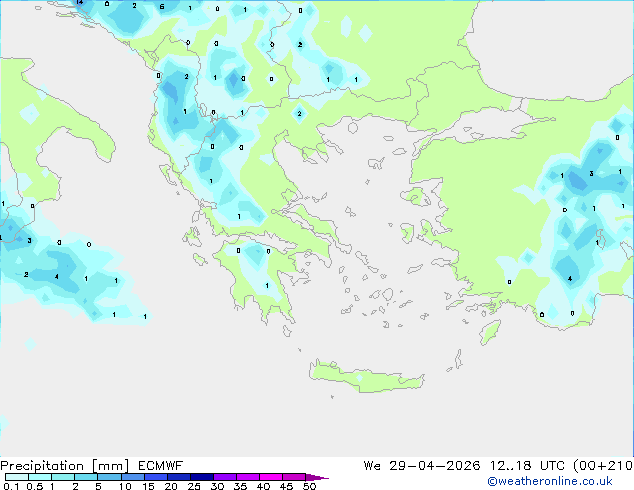The height and width of the screenshot is (490, 634).
Task: Select the 45–50 mm legend color box
Action: point(294,477)
